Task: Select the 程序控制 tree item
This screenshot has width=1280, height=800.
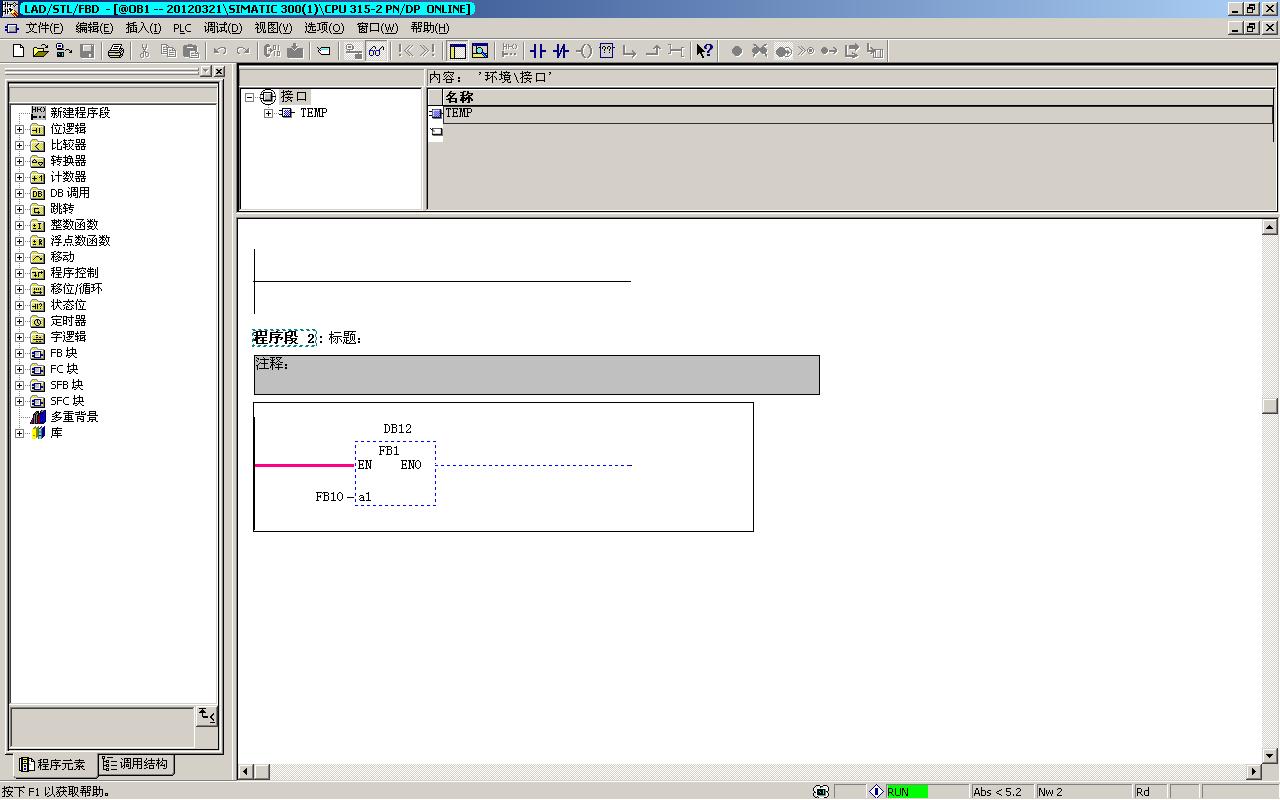Action: click(74, 273)
